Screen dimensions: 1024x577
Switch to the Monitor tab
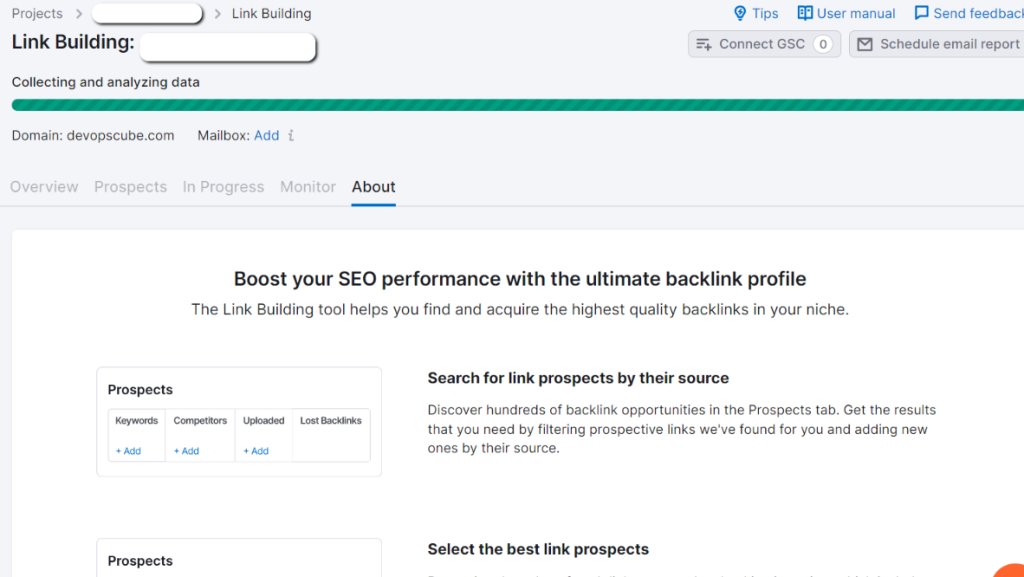(307, 186)
